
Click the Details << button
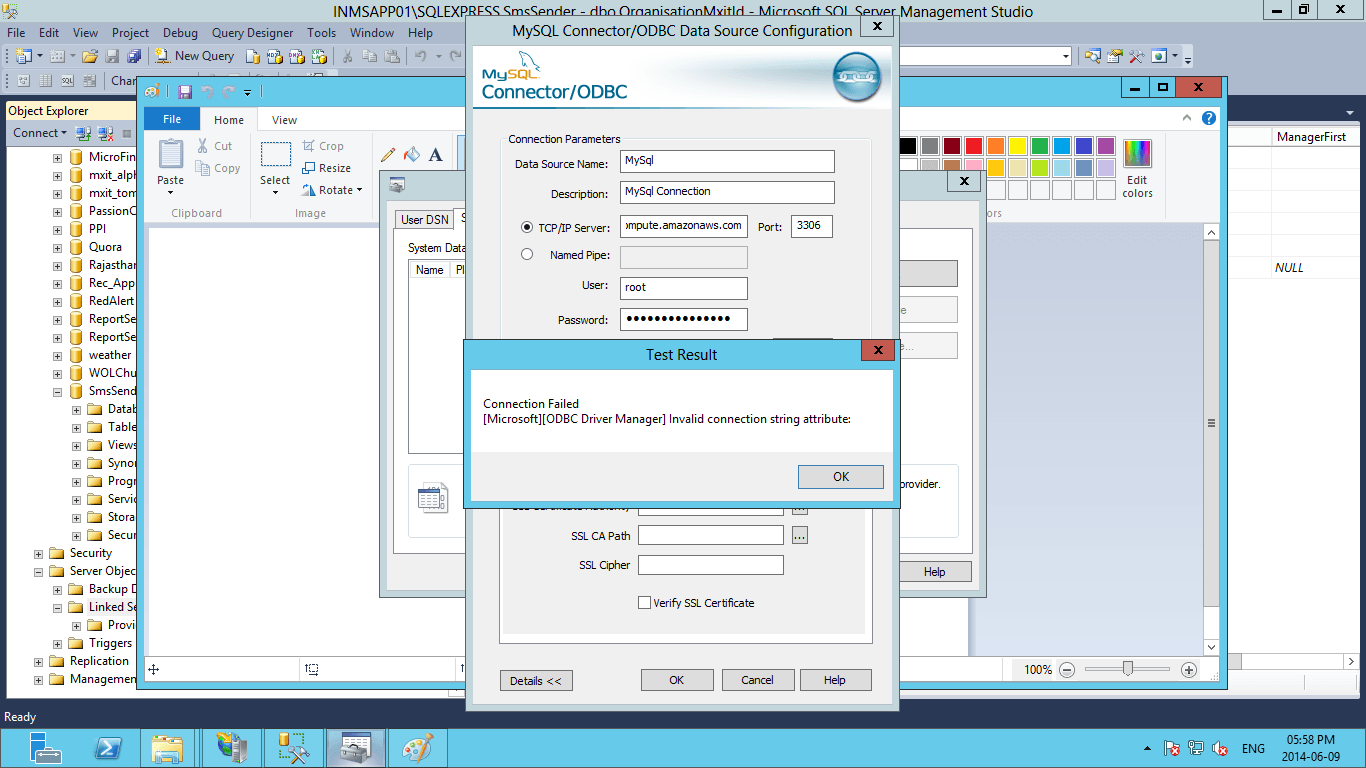click(536, 680)
